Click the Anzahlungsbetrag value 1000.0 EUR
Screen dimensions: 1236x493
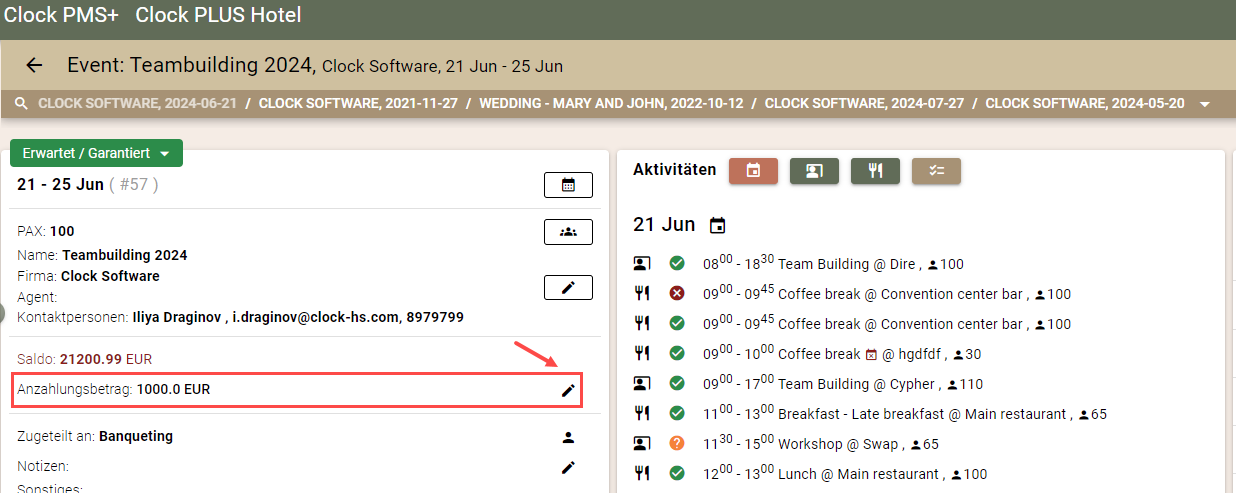pyautogui.click(x=173, y=390)
